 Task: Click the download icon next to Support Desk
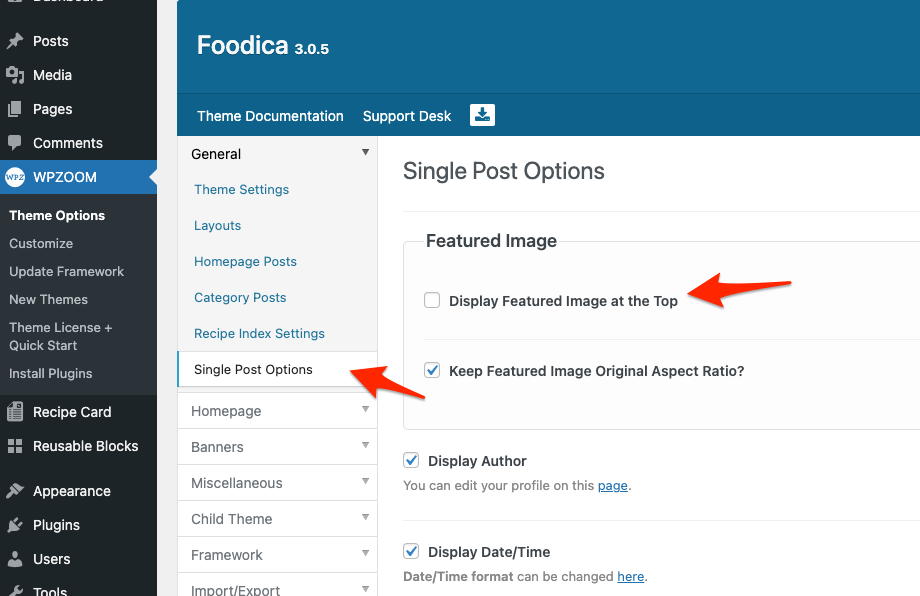click(x=482, y=115)
